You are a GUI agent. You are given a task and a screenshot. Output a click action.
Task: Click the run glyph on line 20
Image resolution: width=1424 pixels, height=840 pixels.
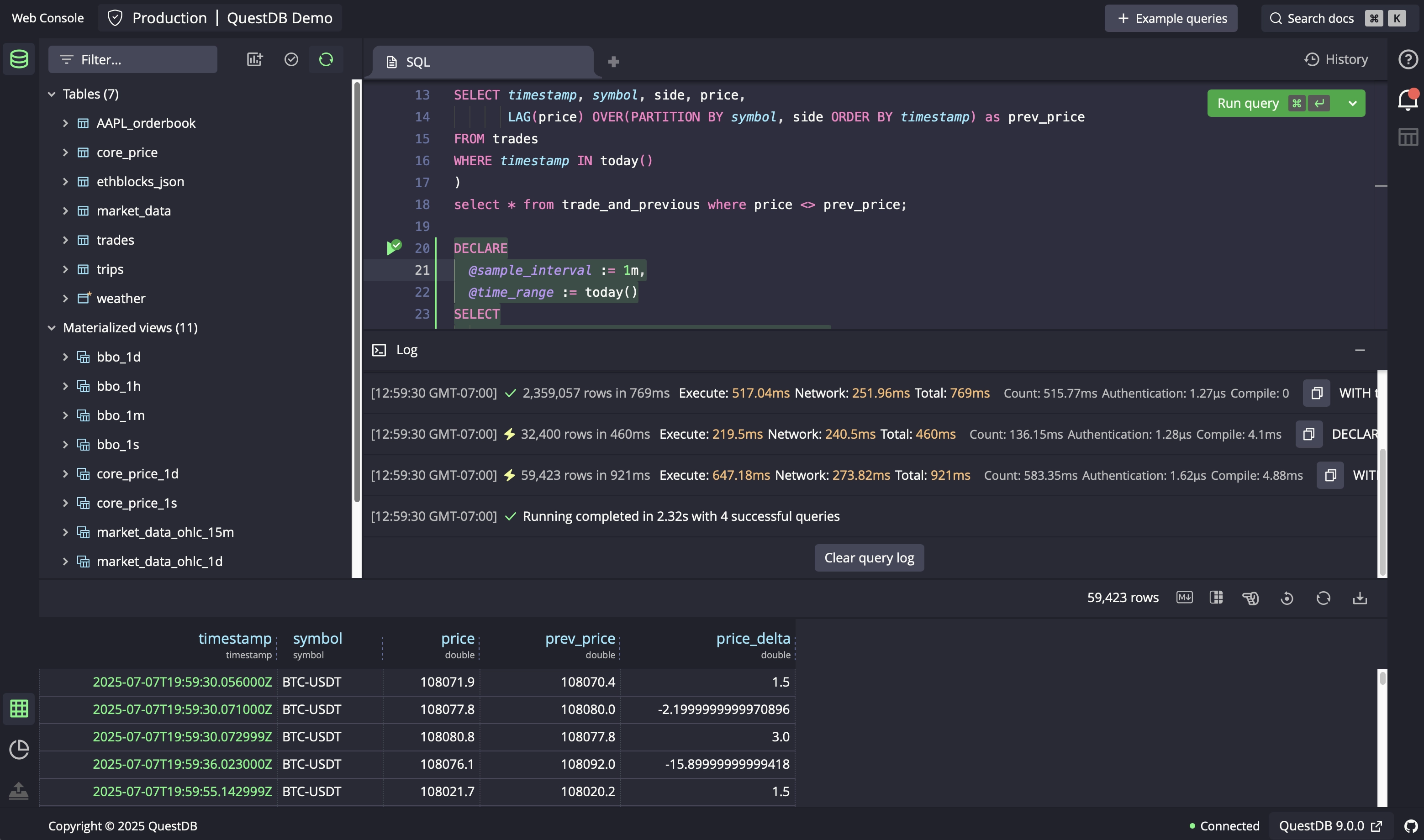coord(394,247)
